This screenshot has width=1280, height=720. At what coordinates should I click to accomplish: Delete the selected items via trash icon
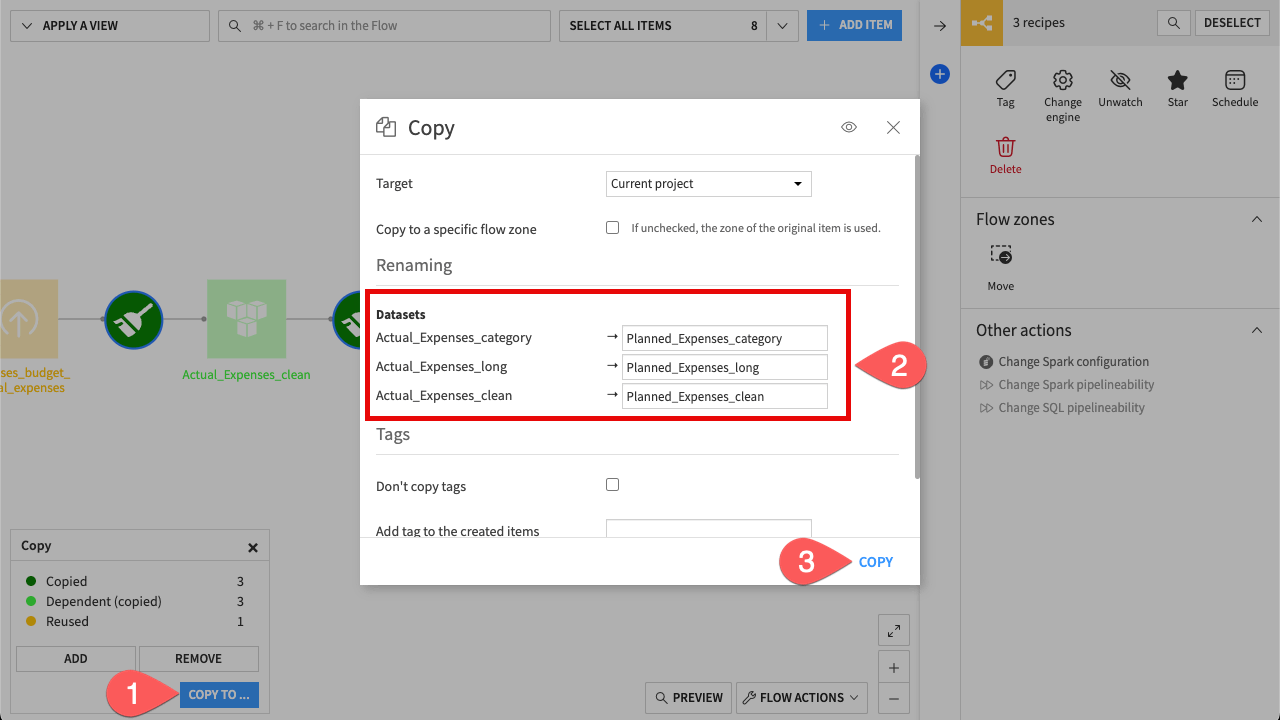click(x=1005, y=150)
